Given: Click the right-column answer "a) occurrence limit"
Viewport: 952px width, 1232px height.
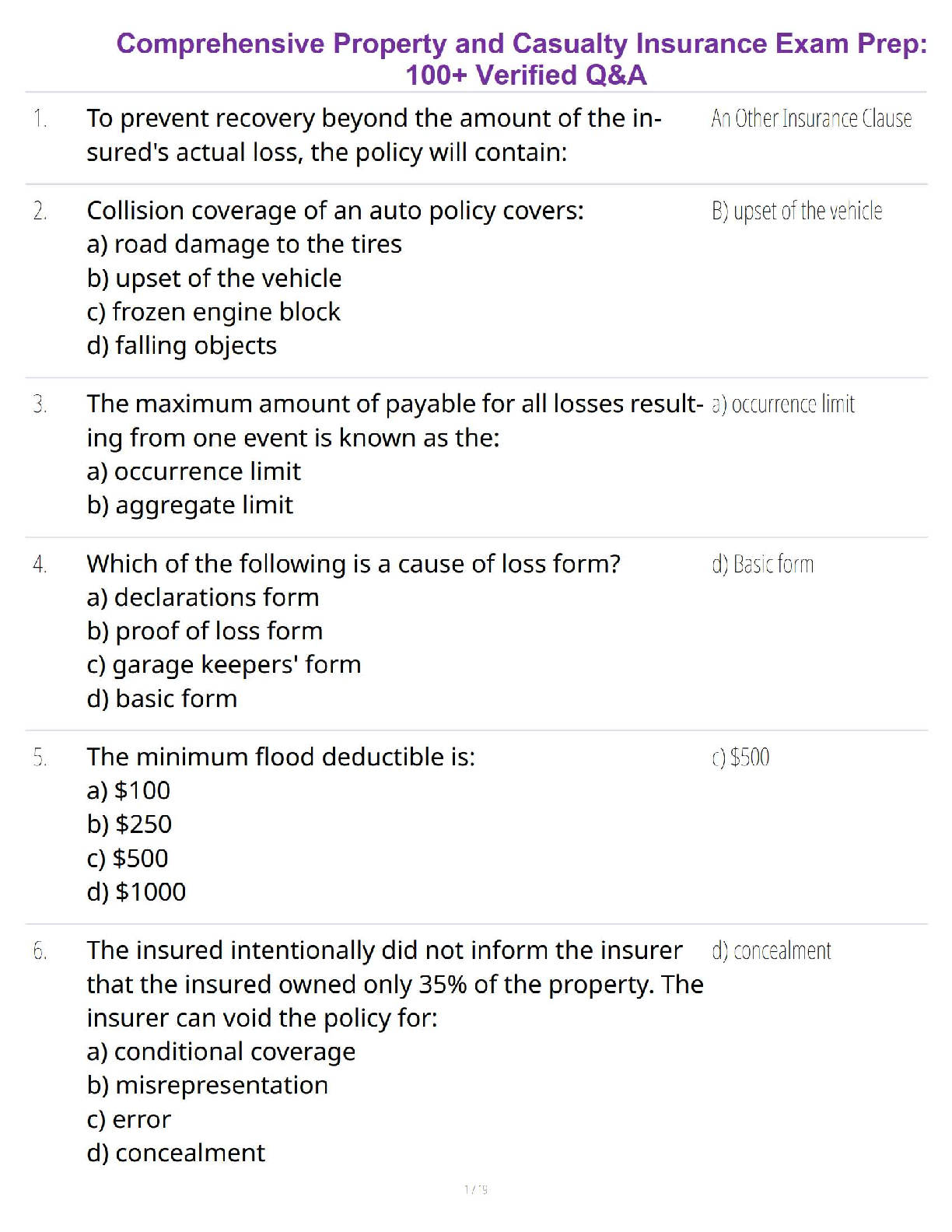Looking at the screenshot, I should click(x=782, y=404).
